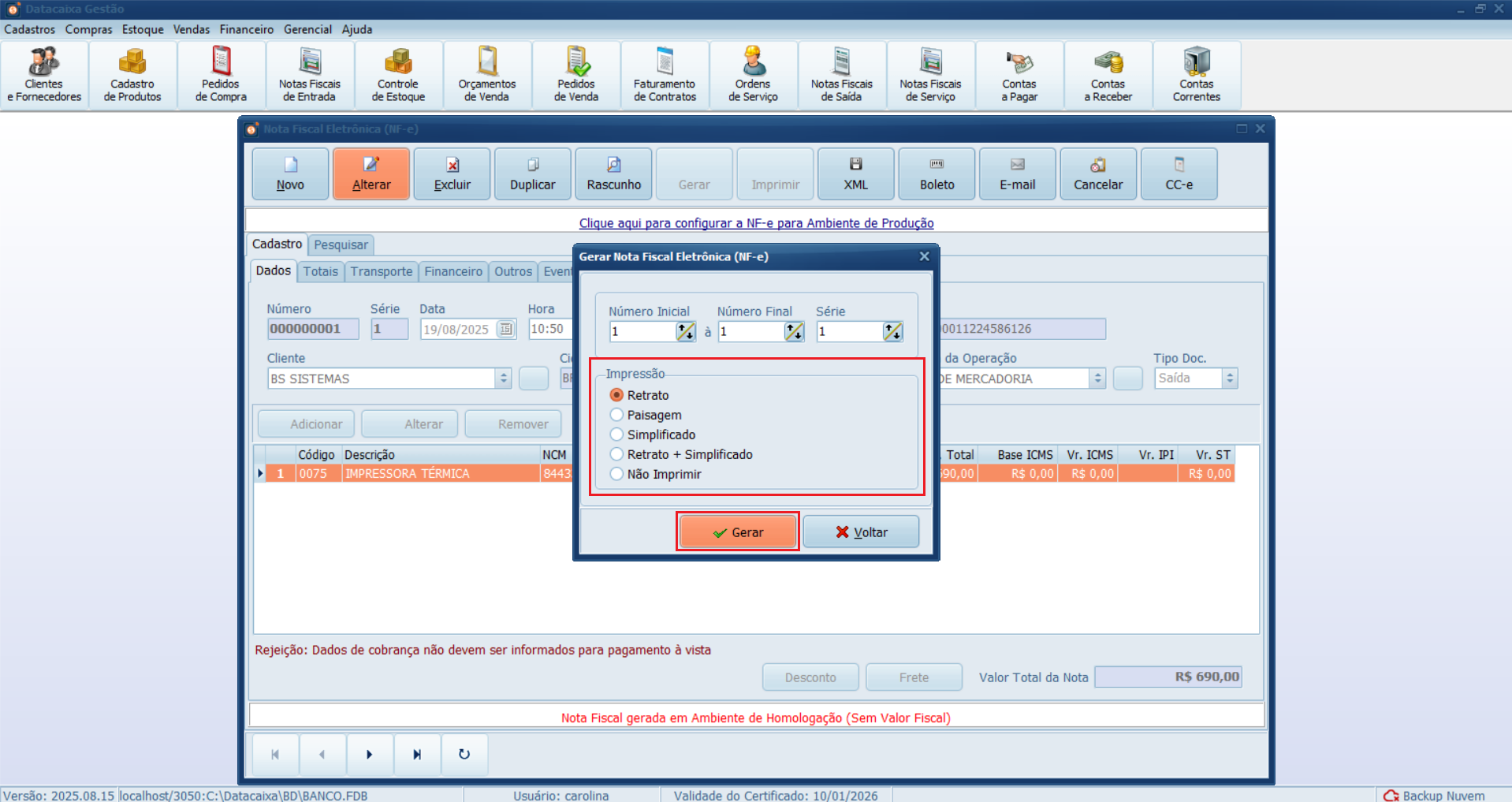Choose Simplificado printing layout
This screenshot has height=802, width=1512.
click(617, 435)
